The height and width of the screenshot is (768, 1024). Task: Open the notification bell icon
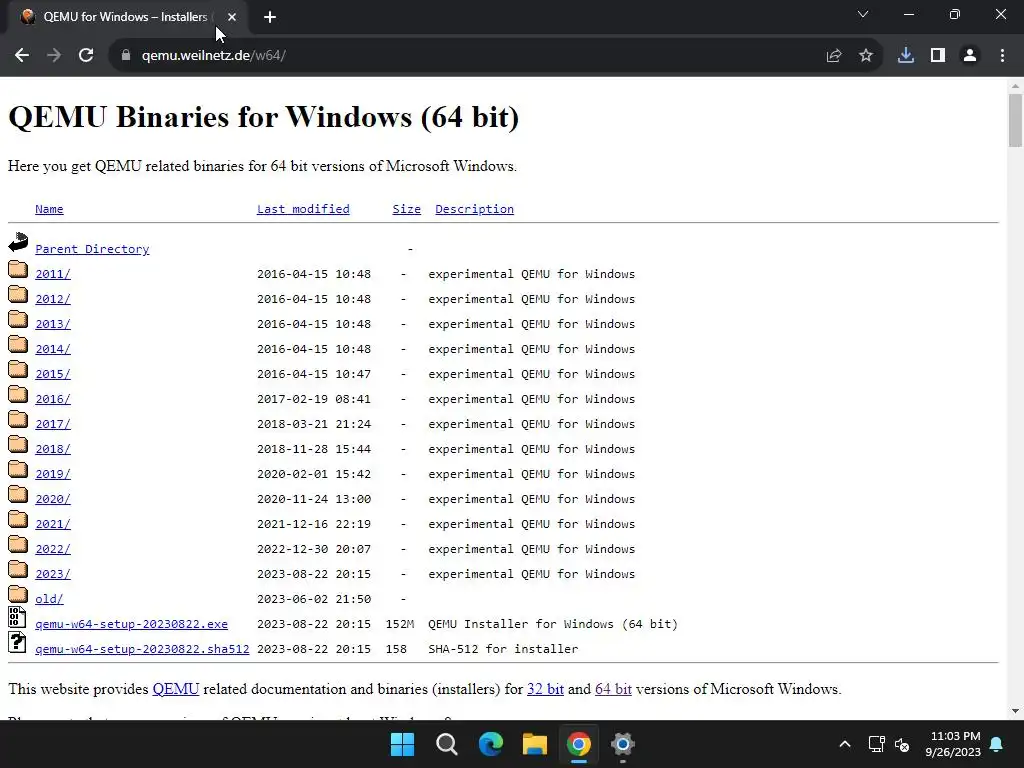997,744
